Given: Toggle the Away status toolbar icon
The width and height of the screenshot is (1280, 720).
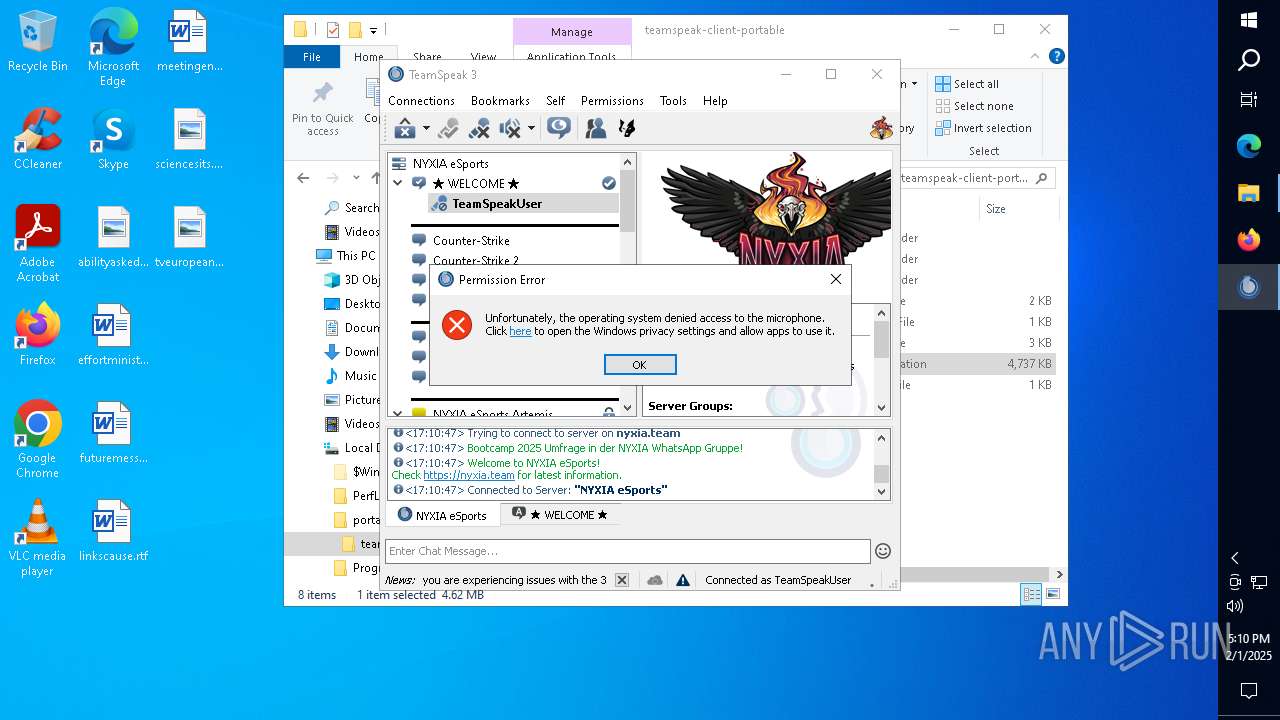Looking at the screenshot, I should tap(448, 128).
